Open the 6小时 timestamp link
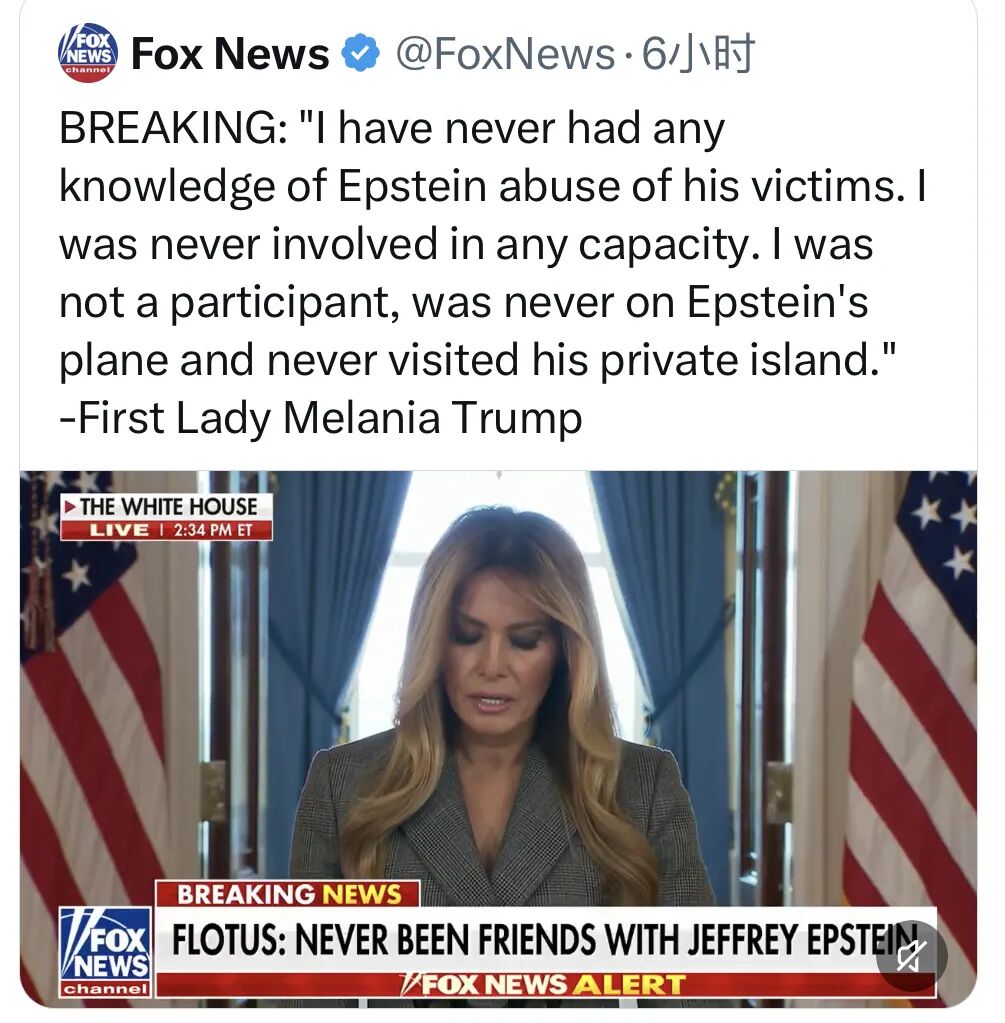The height and width of the screenshot is (1023, 1005). pyautogui.click(x=698, y=53)
